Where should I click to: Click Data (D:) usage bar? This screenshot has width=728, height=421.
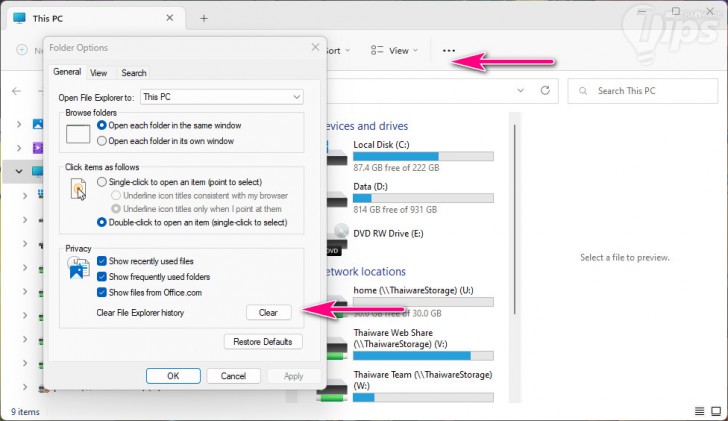coord(423,198)
